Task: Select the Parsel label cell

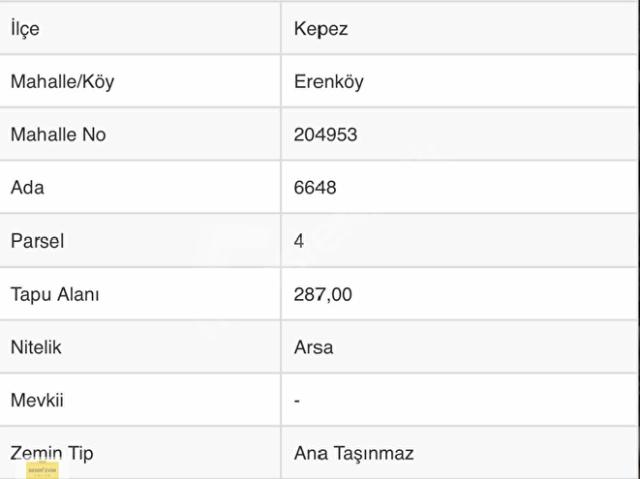Action: point(37,241)
